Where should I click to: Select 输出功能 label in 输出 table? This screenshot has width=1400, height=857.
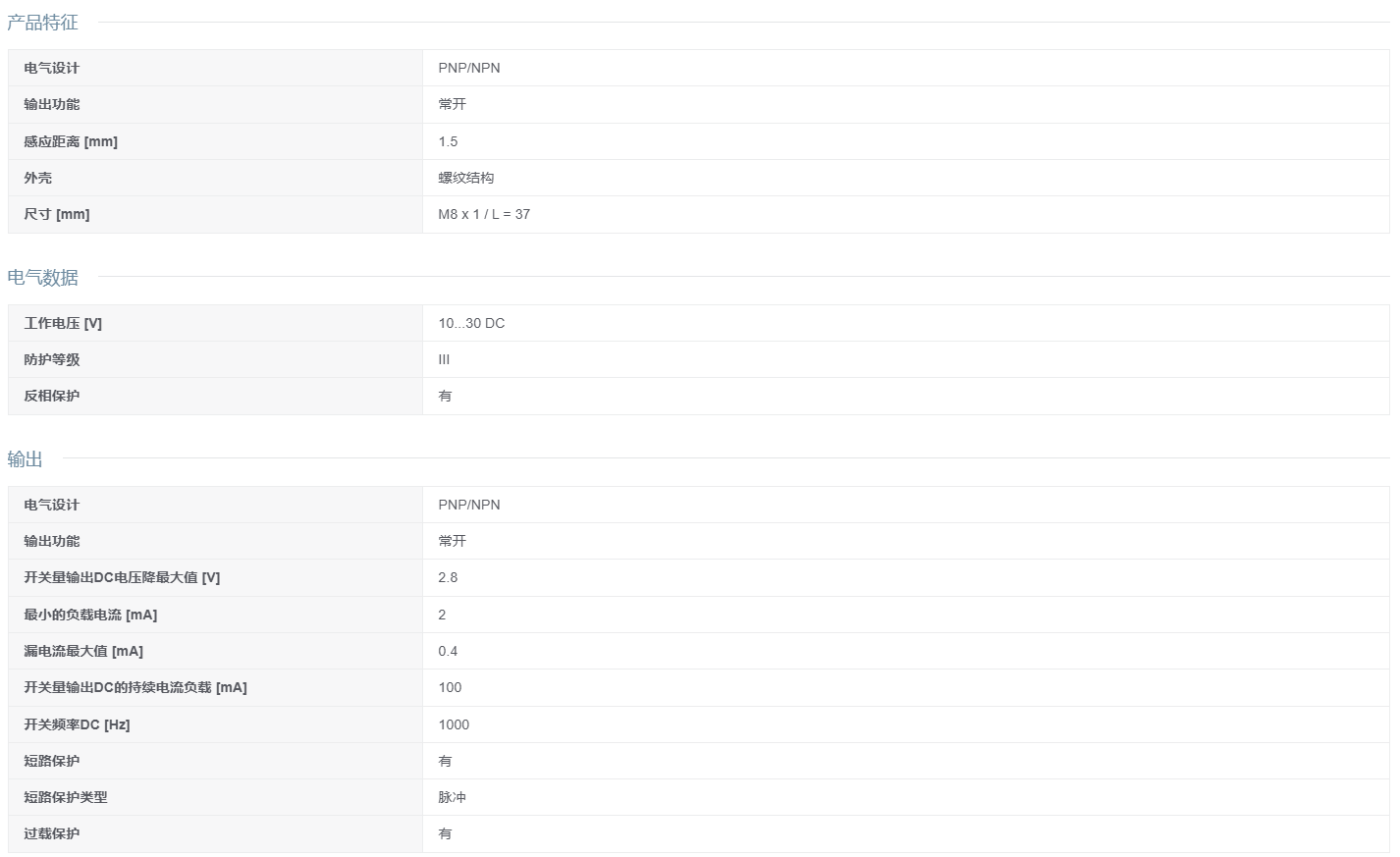click(x=52, y=541)
